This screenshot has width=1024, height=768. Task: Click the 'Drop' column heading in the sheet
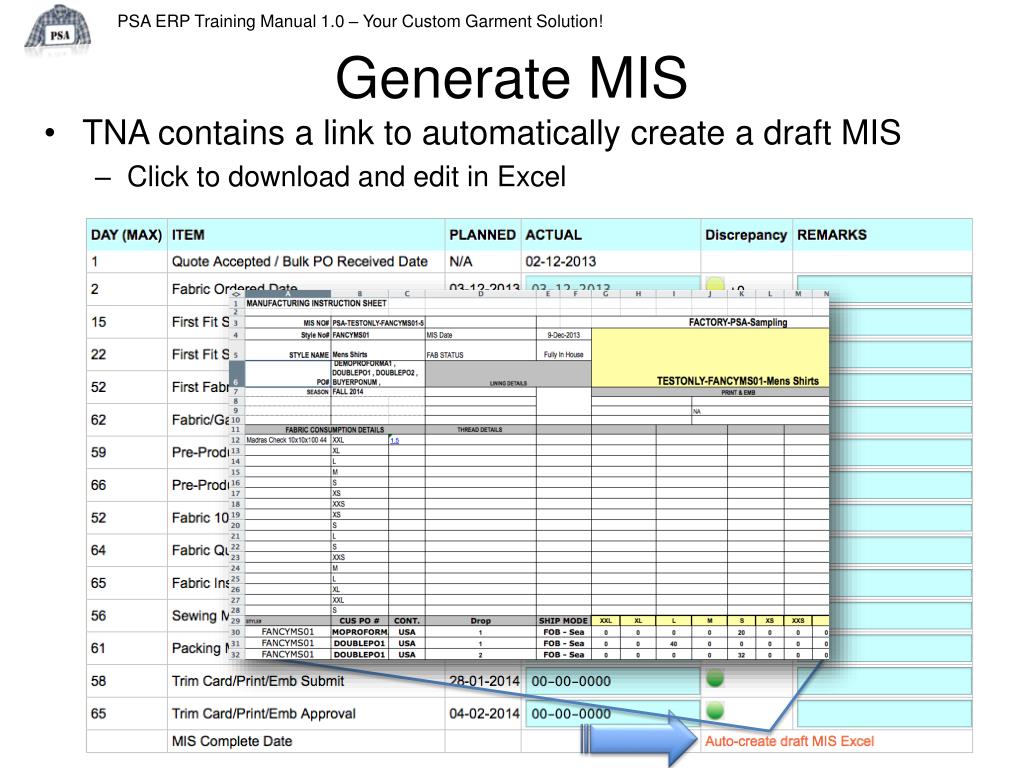[x=480, y=621]
